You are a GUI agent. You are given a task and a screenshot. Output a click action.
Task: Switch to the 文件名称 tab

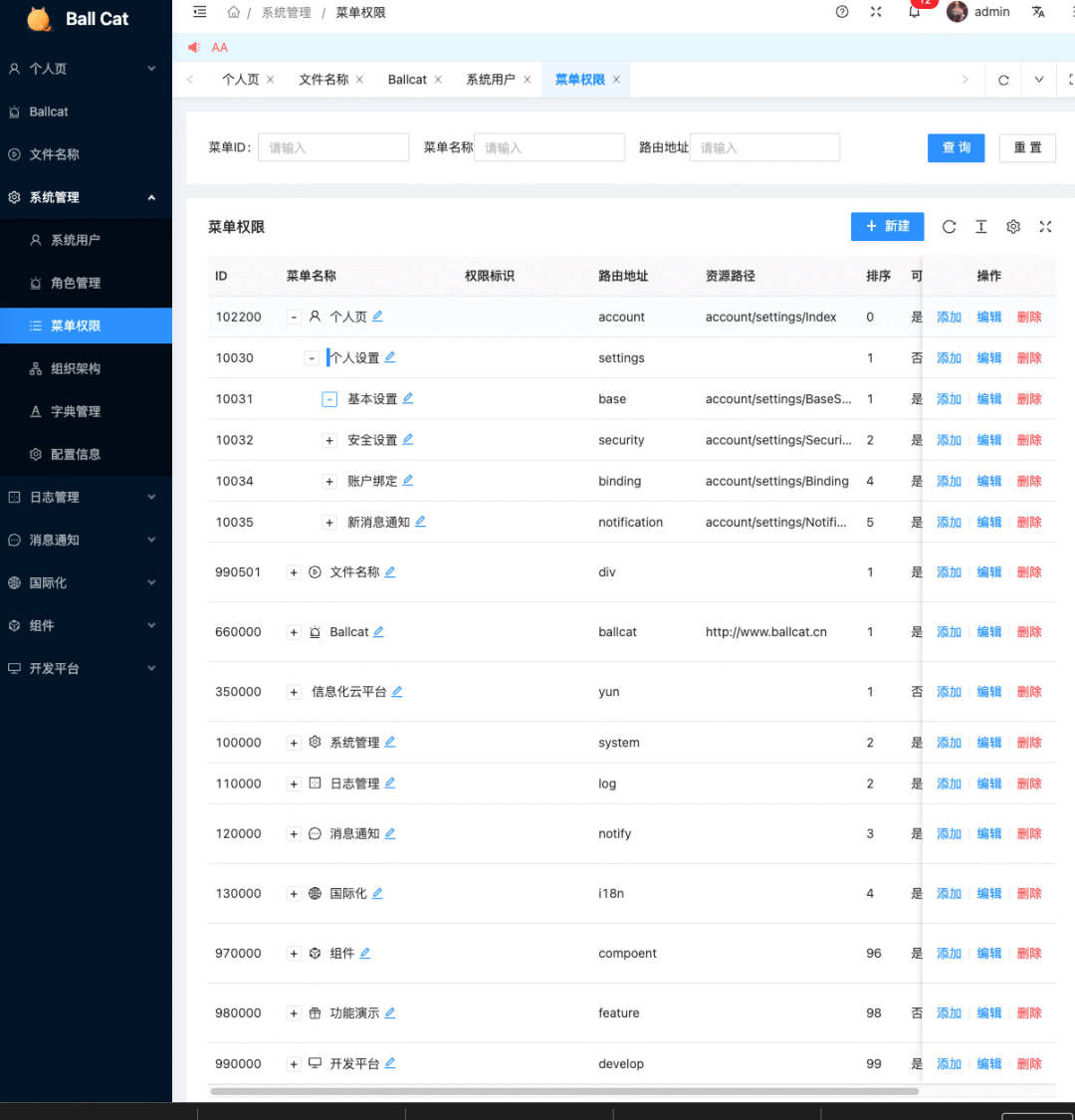(x=323, y=80)
